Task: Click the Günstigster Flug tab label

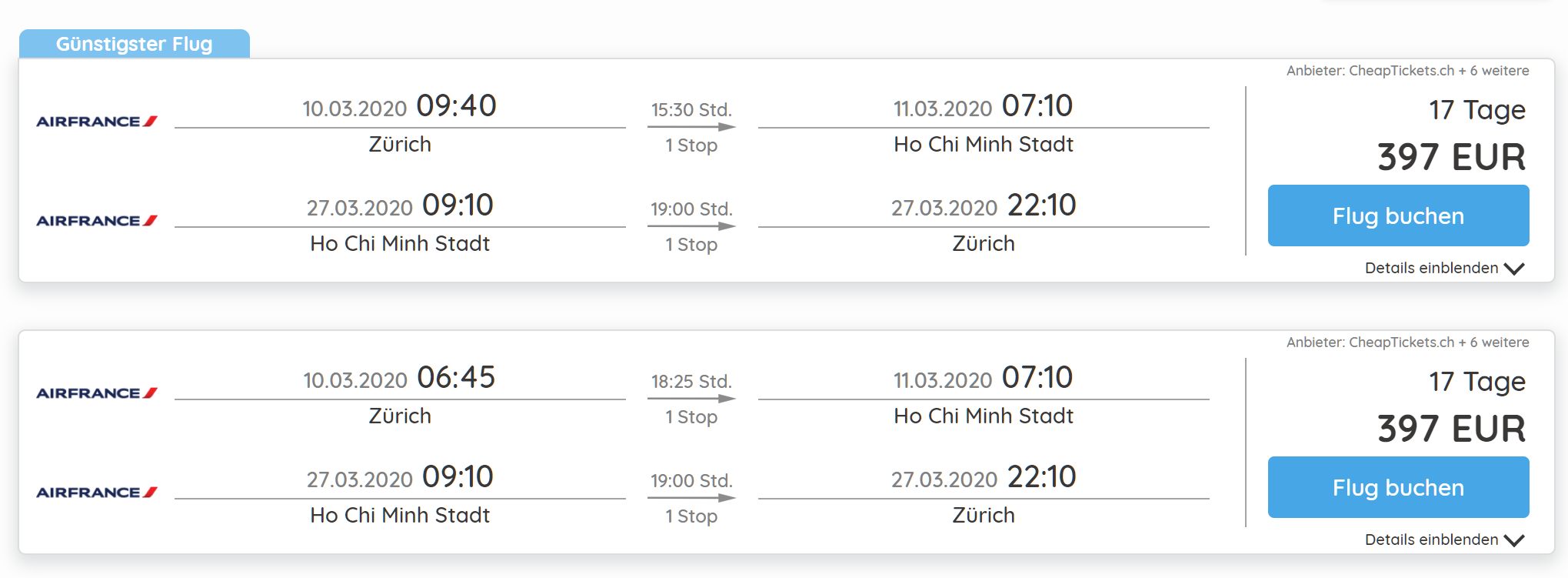Action: click(x=134, y=44)
